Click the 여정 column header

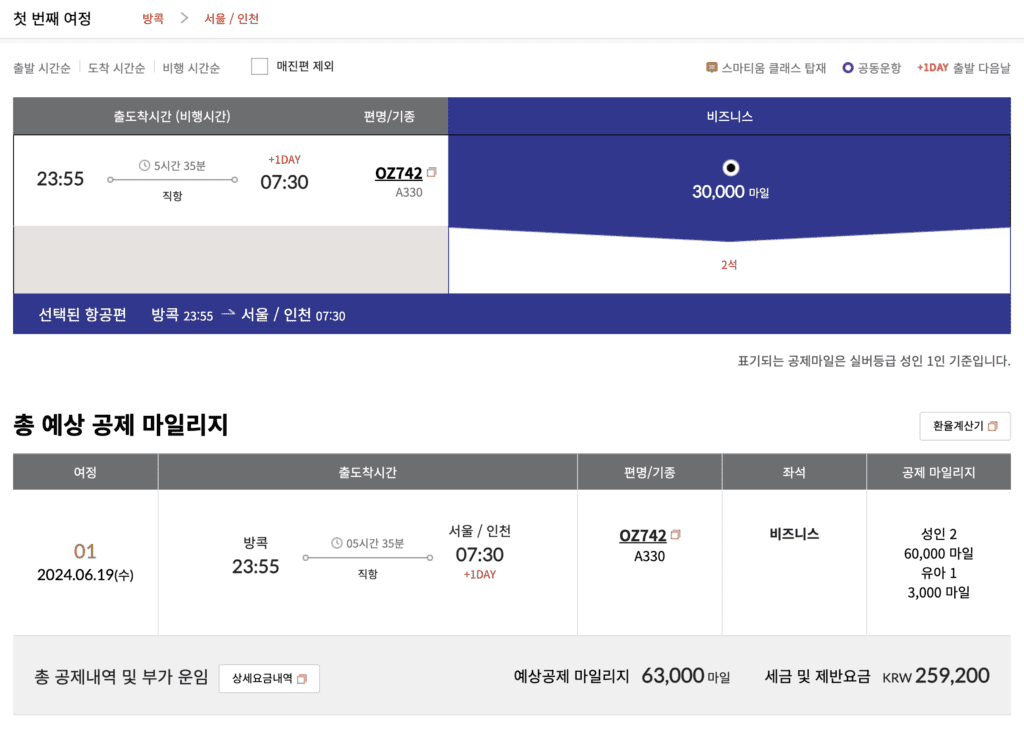85,472
